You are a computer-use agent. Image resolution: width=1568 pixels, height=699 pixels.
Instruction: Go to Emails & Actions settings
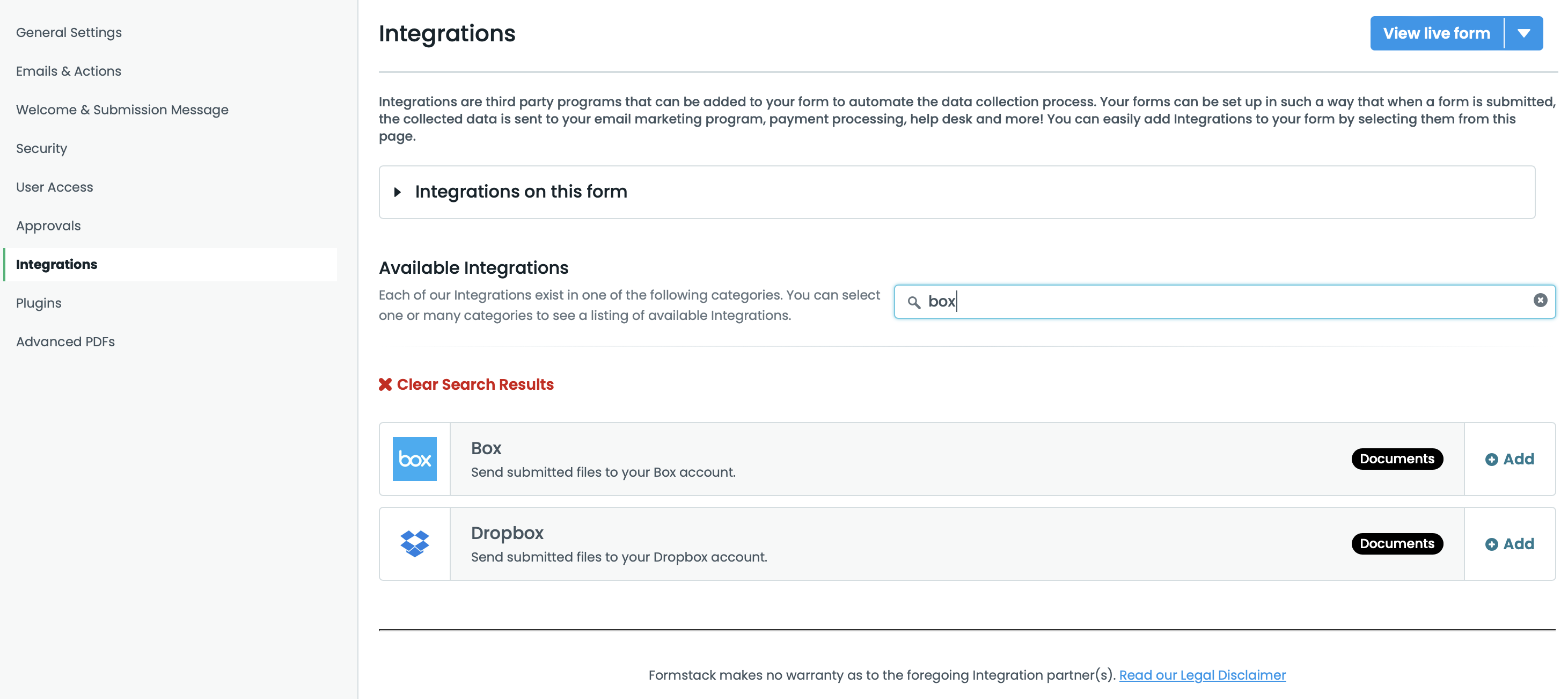(68, 71)
